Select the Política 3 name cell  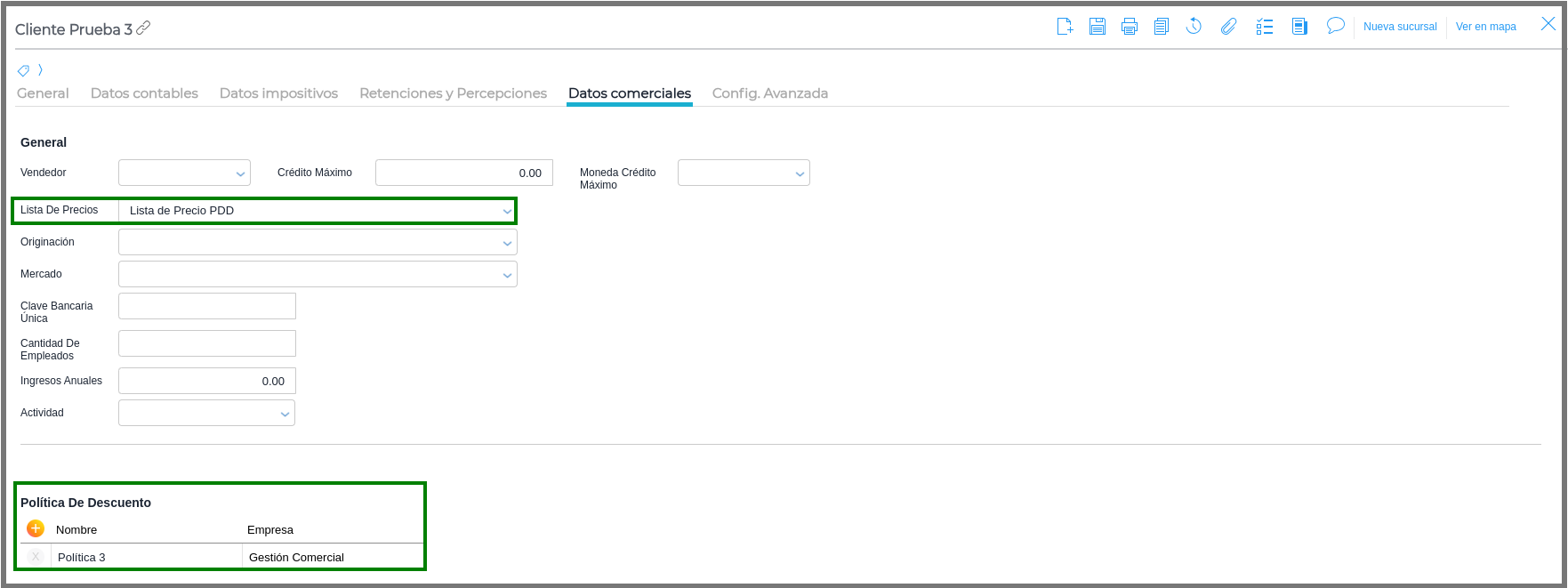tap(147, 557)
